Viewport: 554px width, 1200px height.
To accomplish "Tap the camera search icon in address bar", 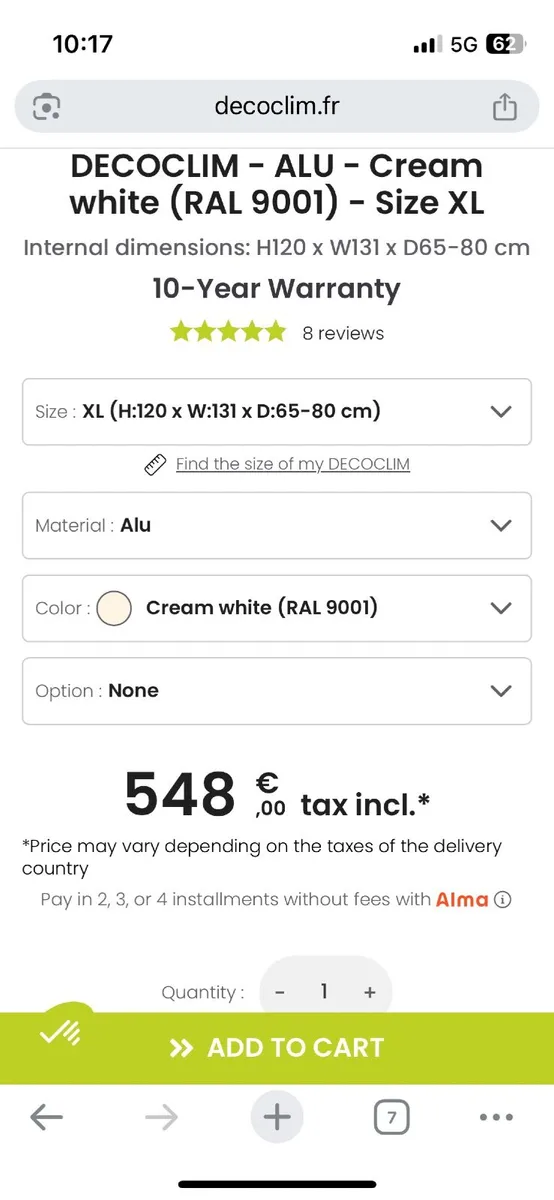I will pyautogui.click(x=47, y=106).
